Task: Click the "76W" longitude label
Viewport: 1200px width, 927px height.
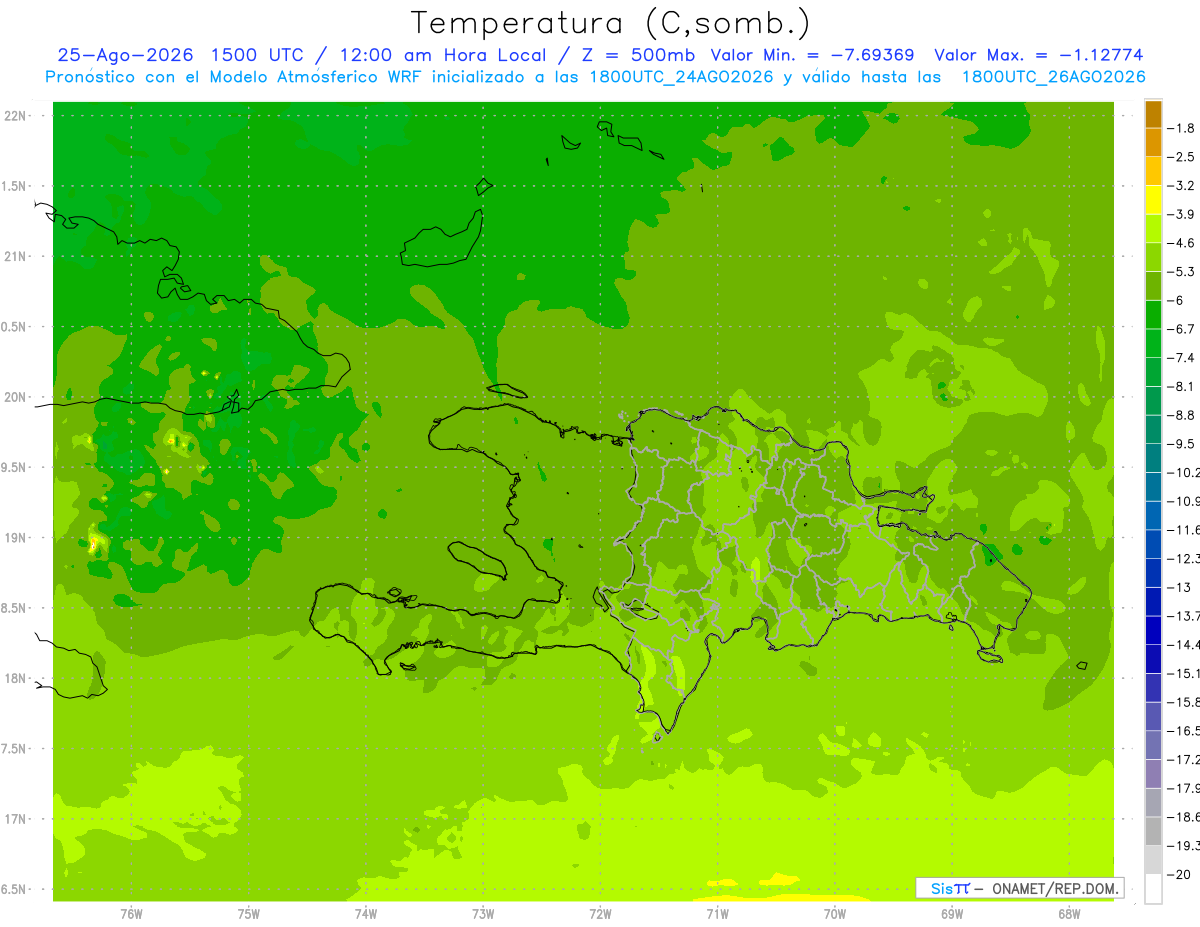Action: 131,913
